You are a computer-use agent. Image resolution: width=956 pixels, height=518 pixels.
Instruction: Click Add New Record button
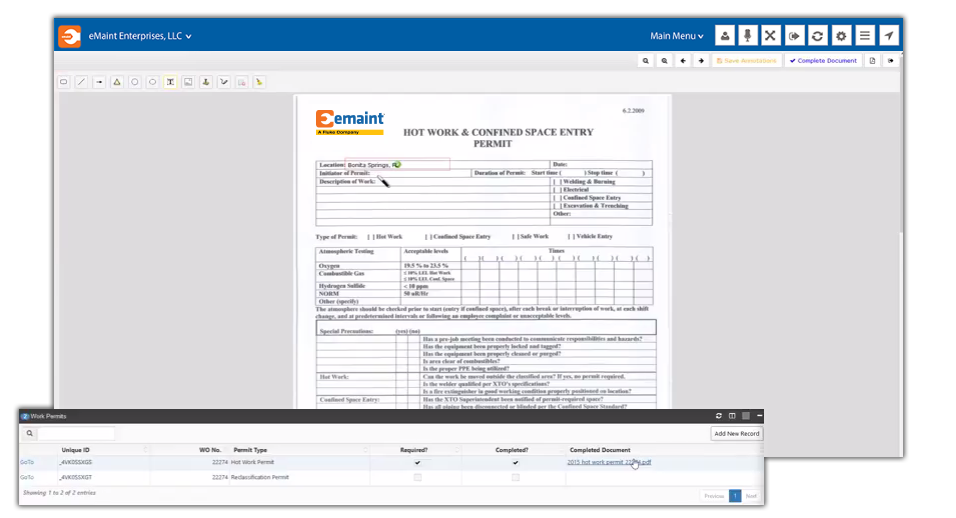pos(737,433)
